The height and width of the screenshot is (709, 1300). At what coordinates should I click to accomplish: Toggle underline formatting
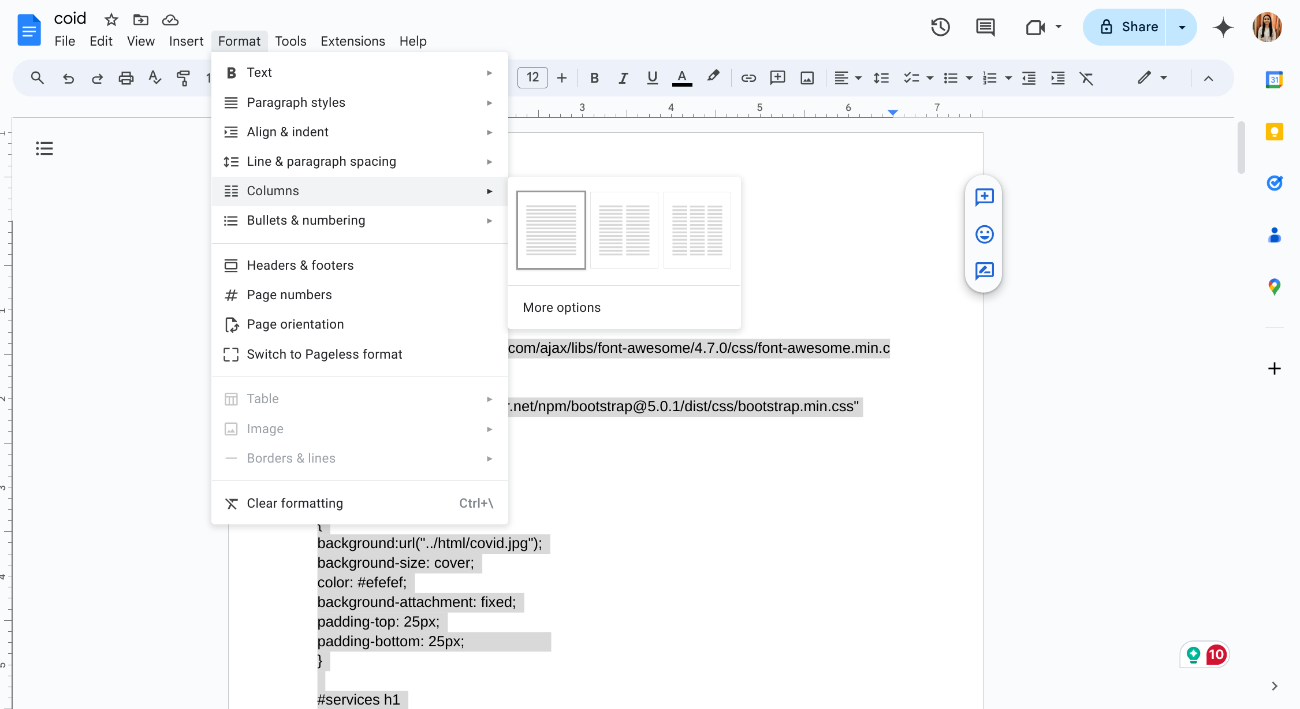tap(651, 77)
